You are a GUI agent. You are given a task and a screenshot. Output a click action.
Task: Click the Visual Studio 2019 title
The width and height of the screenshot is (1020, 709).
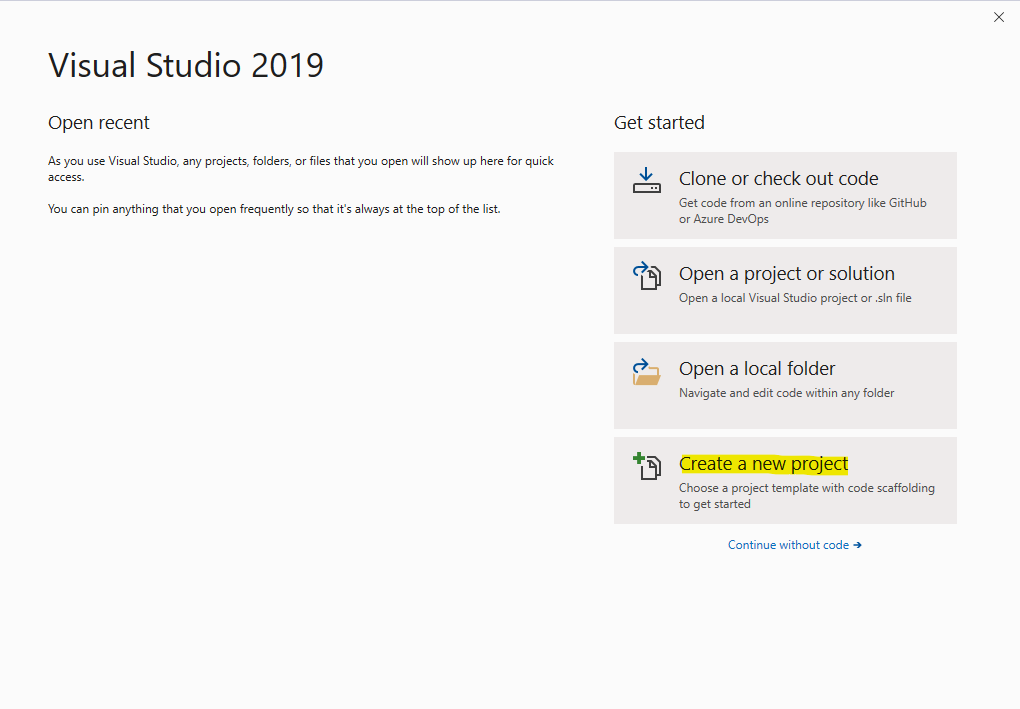pos(186,65)
